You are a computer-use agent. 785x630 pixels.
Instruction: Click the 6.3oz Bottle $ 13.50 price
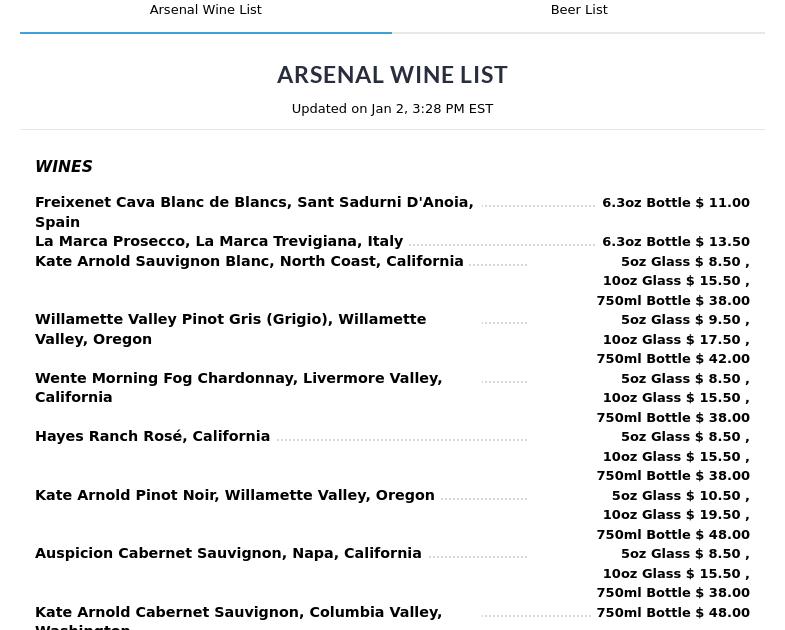[x=676, y=242]
